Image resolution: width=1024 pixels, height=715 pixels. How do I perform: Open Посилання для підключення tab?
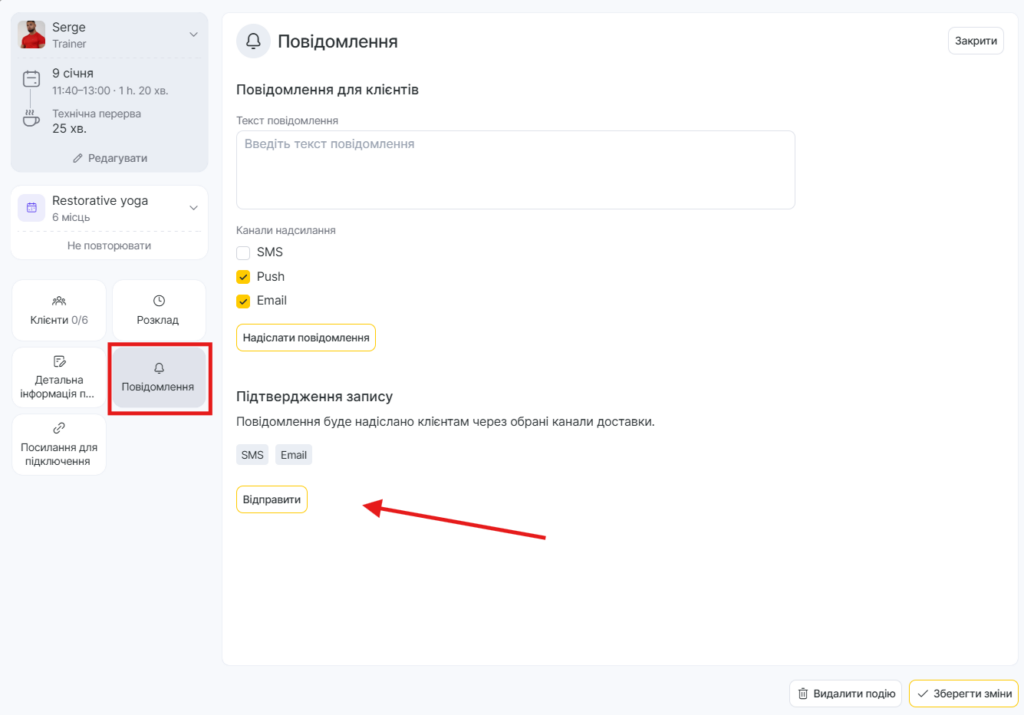(58, 444)
